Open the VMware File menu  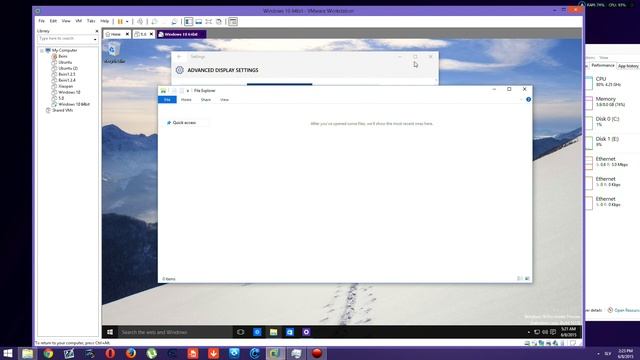(42, 21)
